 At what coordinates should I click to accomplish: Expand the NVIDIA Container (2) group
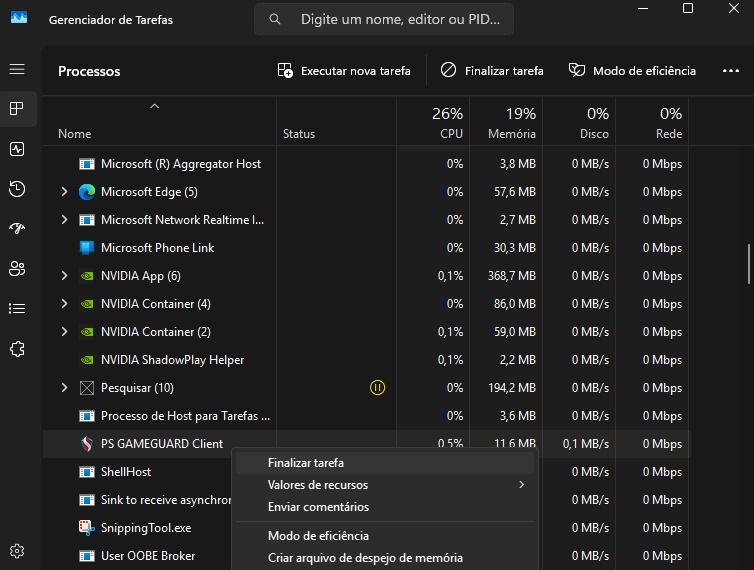[x=64, y=332]
